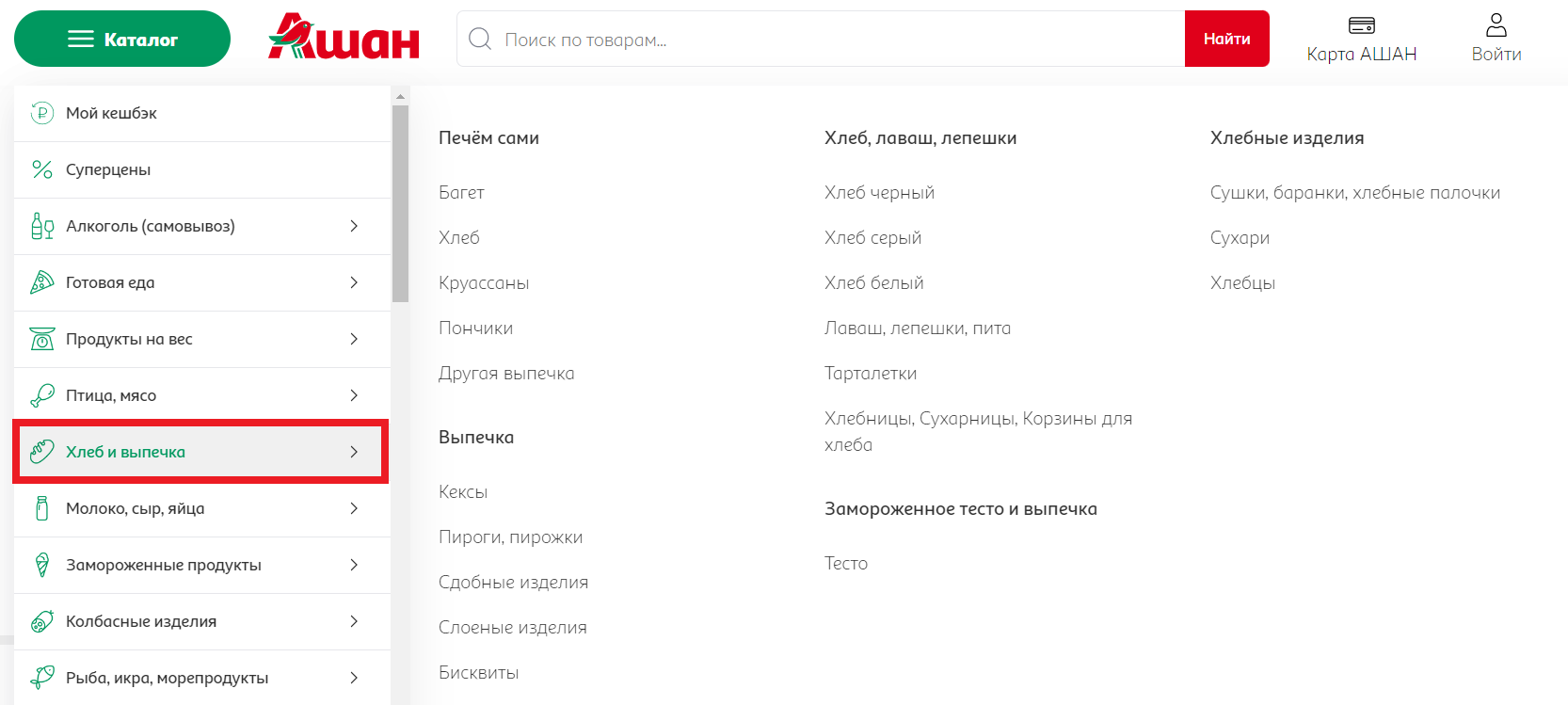Open the Хлеб черный link

(x=879, y=192)
